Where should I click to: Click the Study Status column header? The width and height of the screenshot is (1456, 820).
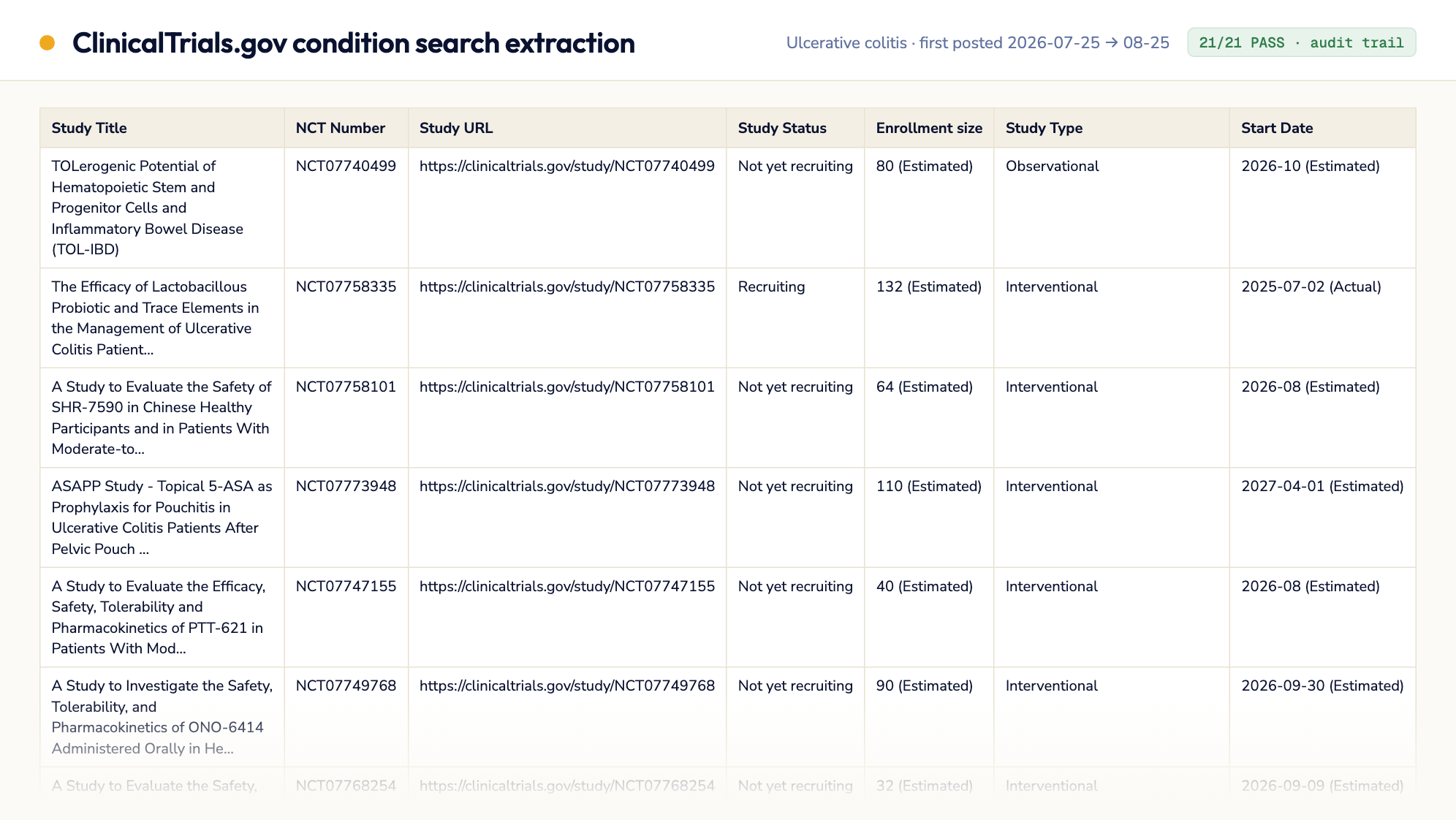tap(795, 128)
